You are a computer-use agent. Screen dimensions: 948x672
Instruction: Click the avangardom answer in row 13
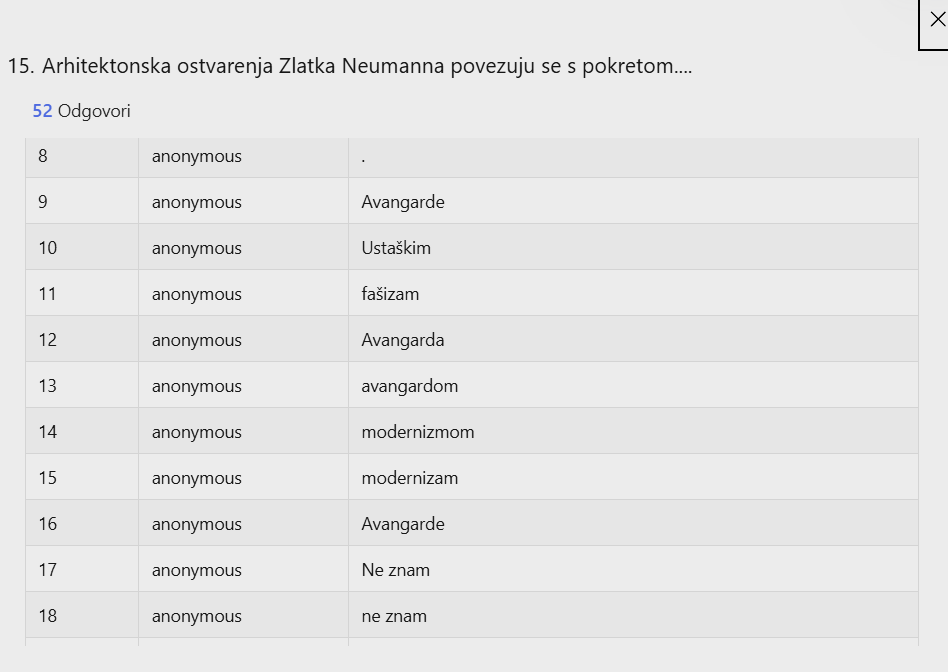(409, 386)
